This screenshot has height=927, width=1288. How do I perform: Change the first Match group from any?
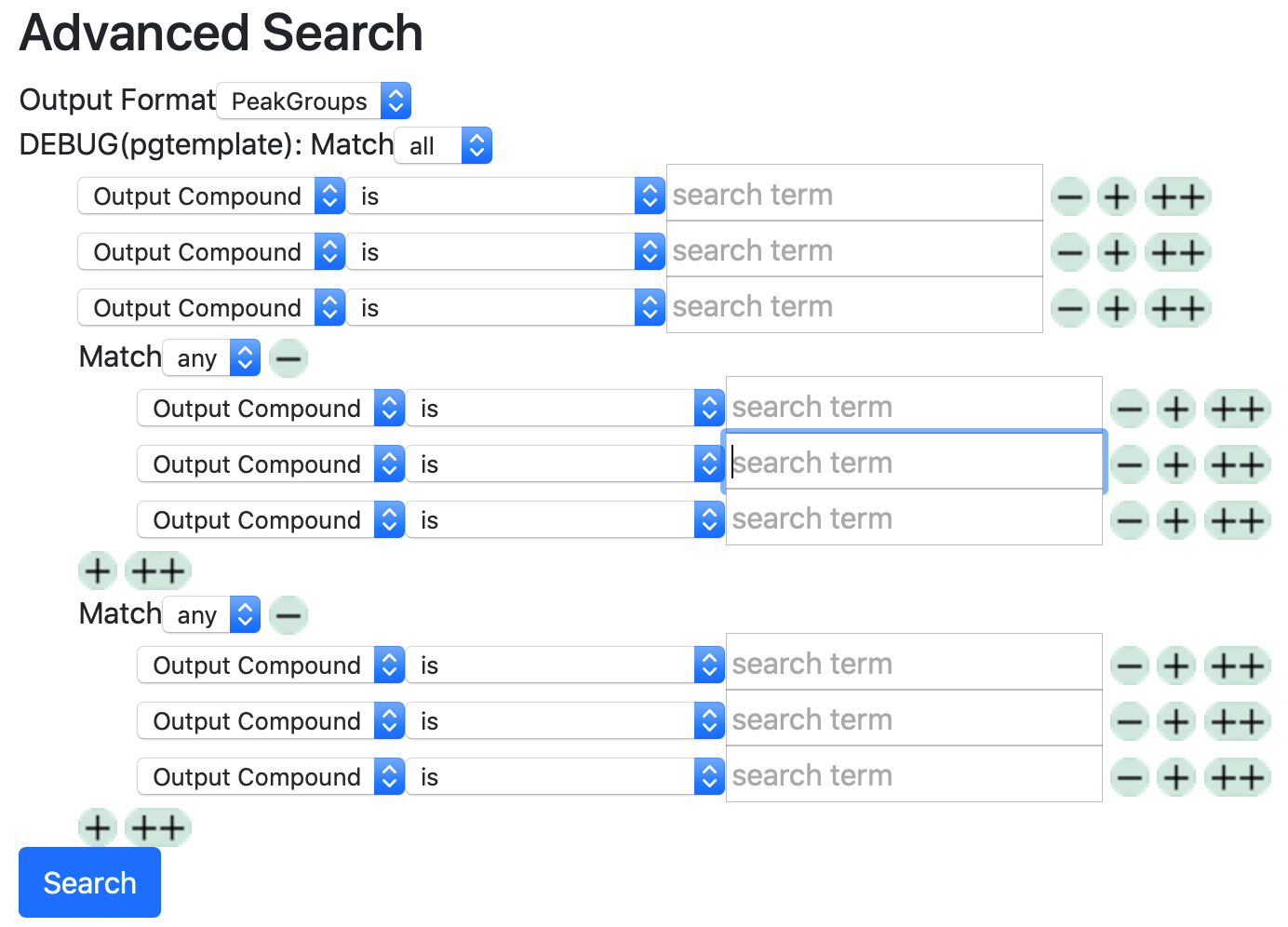coord(211,357)
